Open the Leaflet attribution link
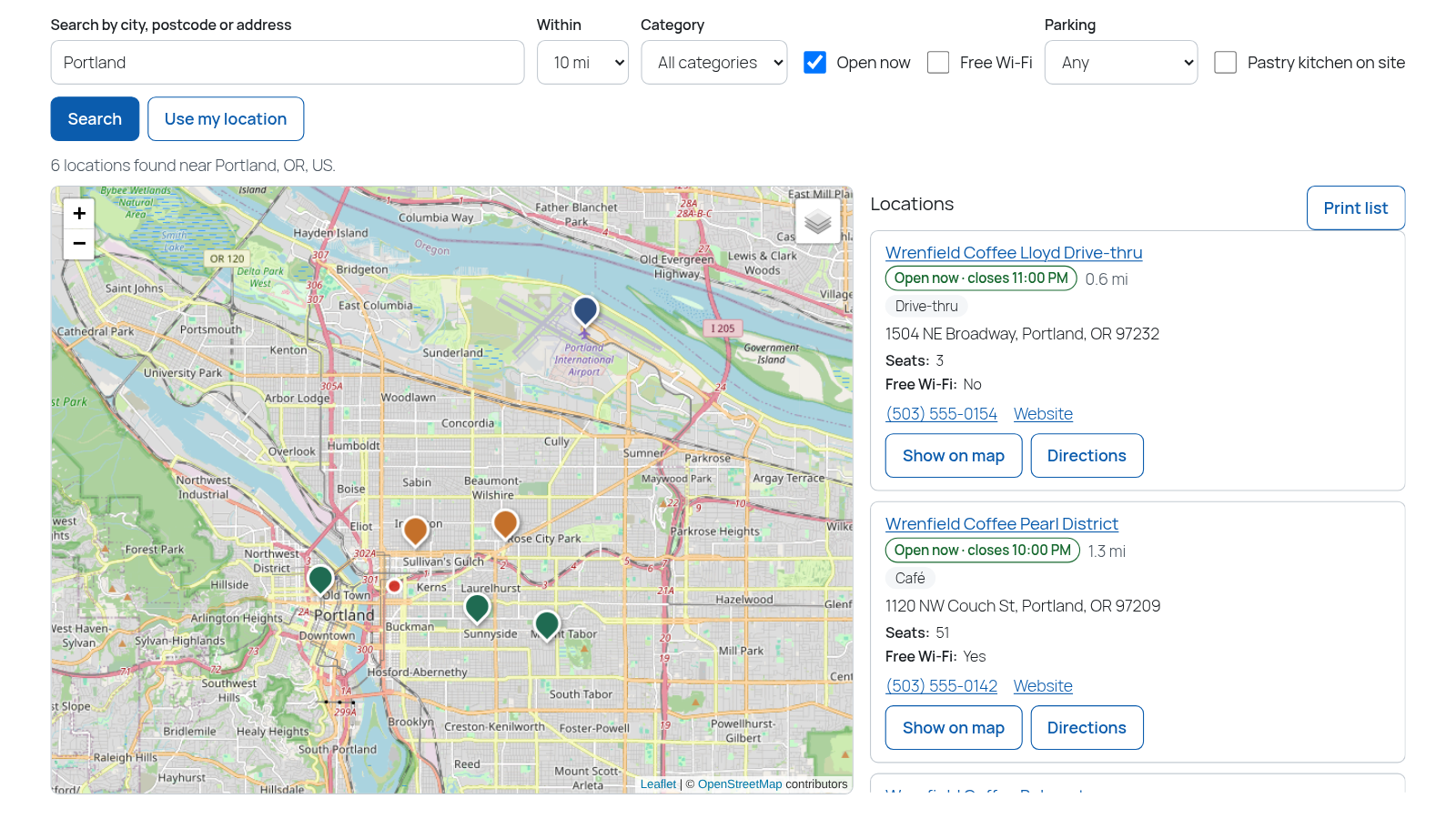The image size is (1456, 819). (658, 784)
